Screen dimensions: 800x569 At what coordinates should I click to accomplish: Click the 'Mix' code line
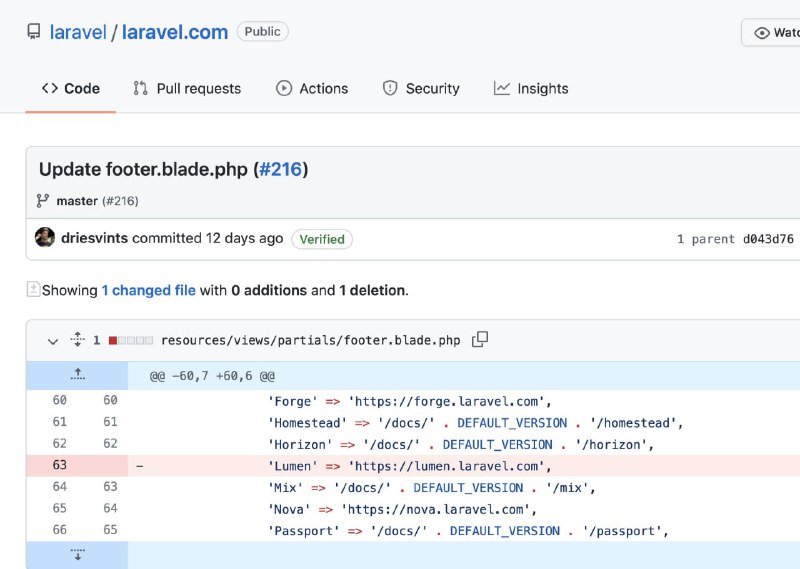pos(432,488)
